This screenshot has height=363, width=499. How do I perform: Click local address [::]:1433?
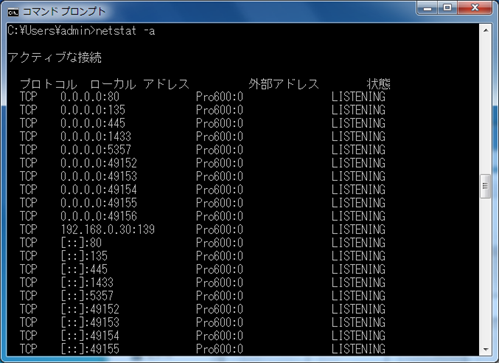tap(87, 283)
